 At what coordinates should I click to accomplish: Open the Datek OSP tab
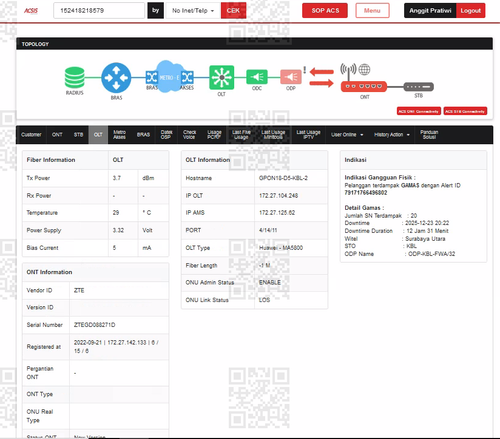click(x=166, y=135)
